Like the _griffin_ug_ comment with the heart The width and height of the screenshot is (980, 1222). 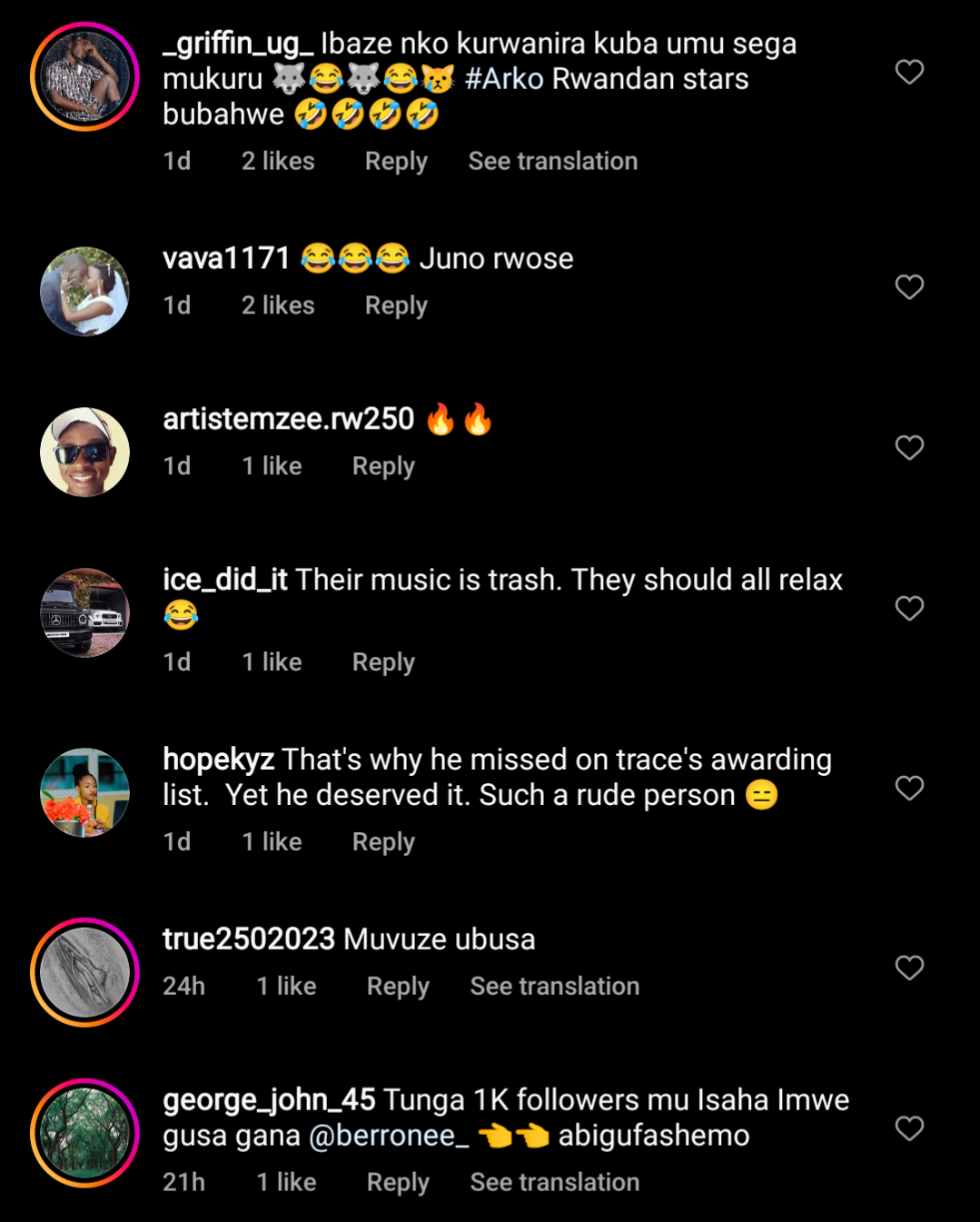909,72
